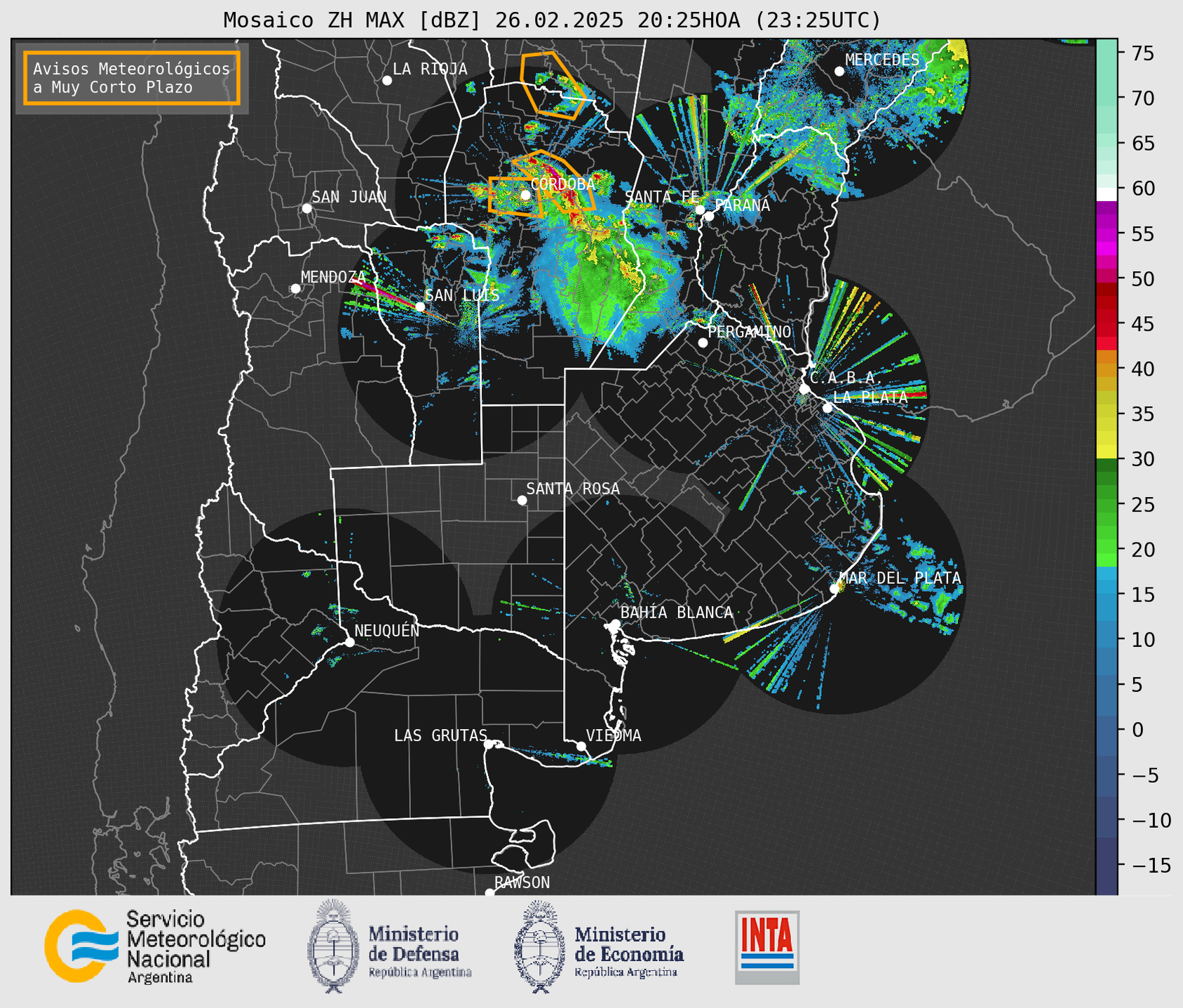Click the MAR DEL PLATA text label

click(900, 578)
